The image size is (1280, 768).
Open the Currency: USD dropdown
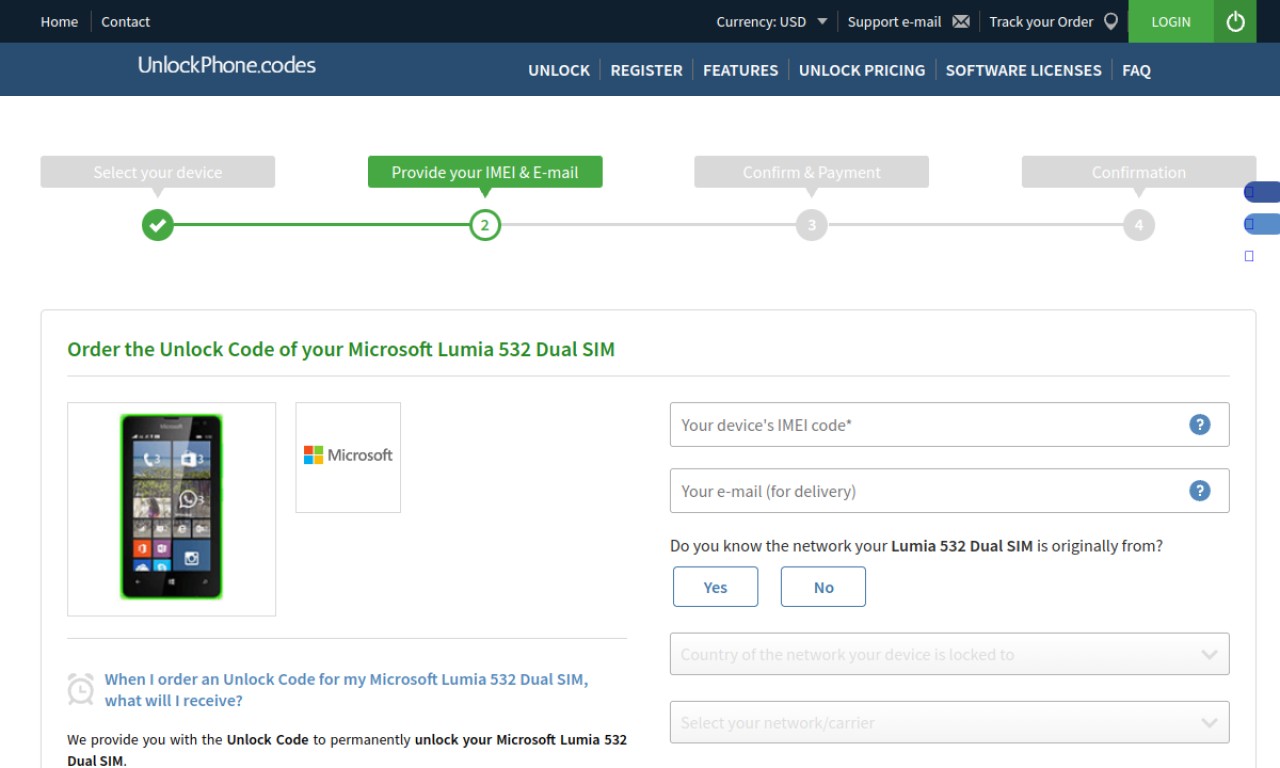(x=771, y=22)
